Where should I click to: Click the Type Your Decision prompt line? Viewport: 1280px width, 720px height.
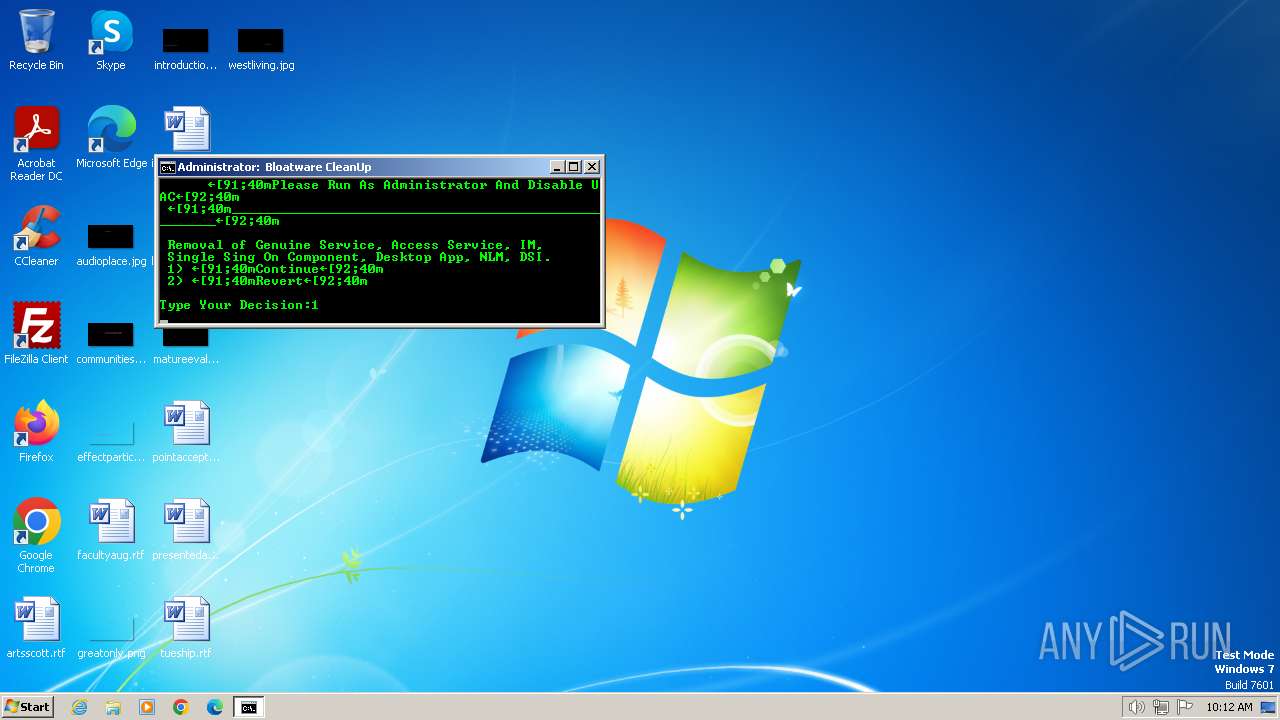[239, 305]
